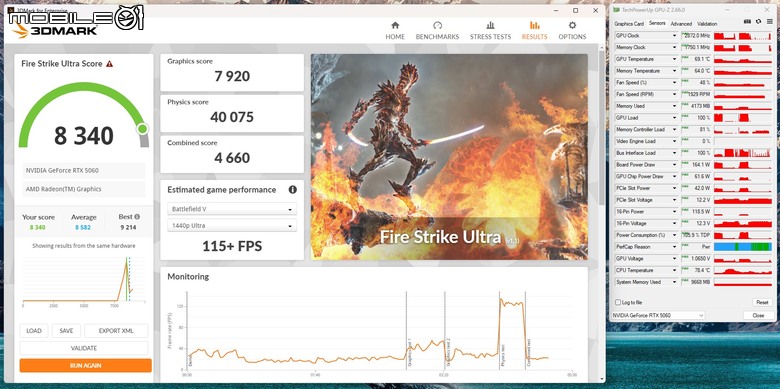This screenshot has width=780, height=389.
Task: Click the green score gauge knob
Action: [142, 129]
